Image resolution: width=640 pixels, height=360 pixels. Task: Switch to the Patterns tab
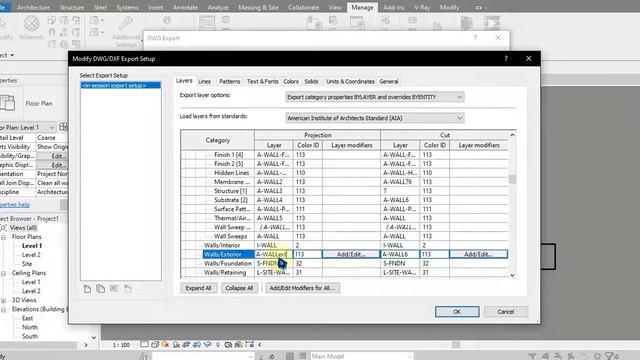pyautogui.click(x=229, y=81)
